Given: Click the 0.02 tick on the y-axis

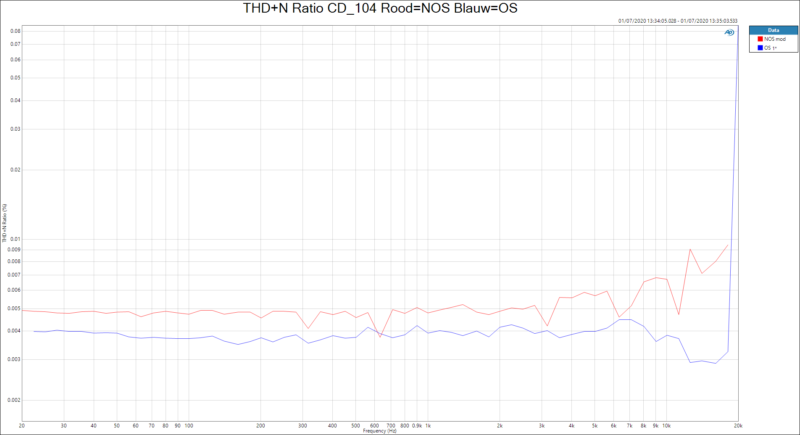Looking at the screenshot, I should pos(14,170).
